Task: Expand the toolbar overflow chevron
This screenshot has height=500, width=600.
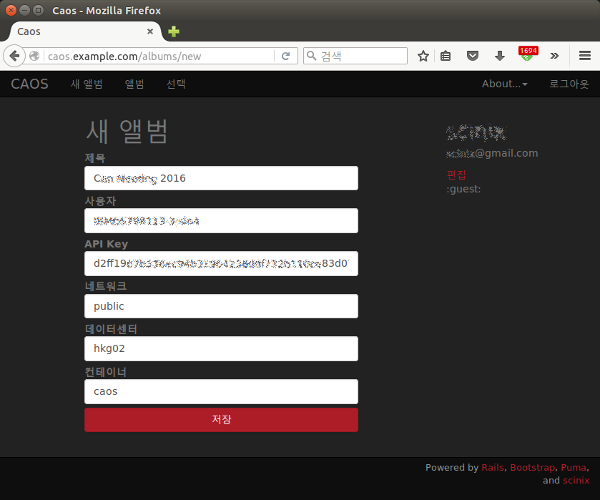Action: click(x=554, y=56)
